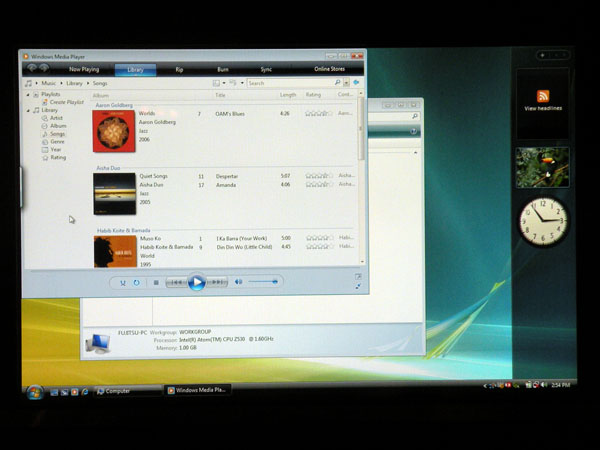
Task: Switch to Computer window on taskbar
Action: pos(128,391)
